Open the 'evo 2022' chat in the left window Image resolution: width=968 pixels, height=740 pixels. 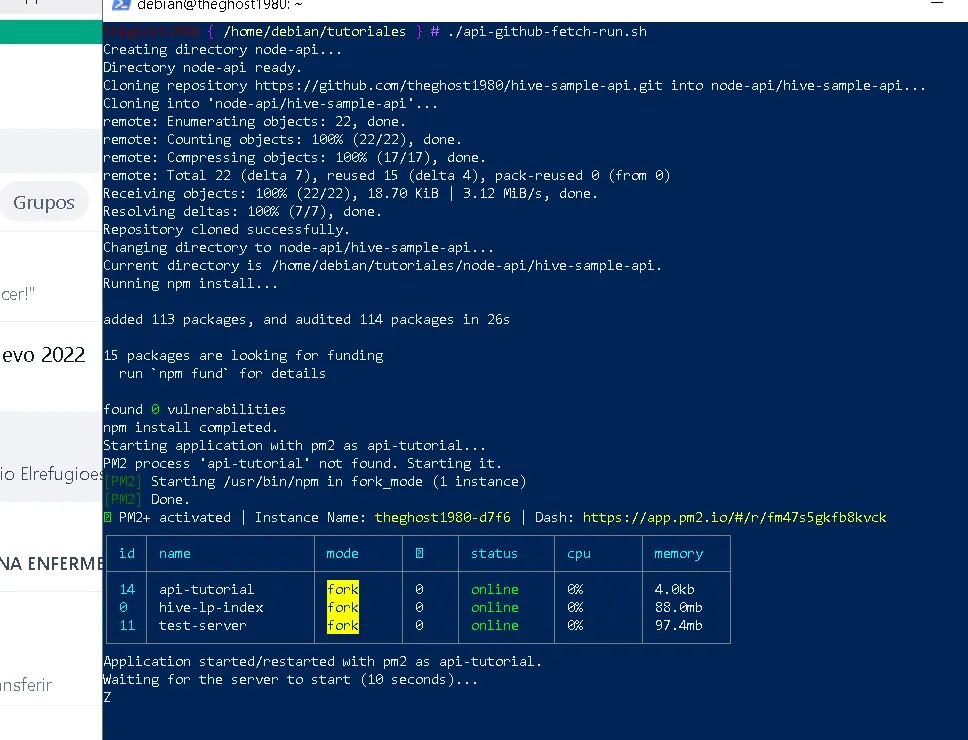43,355
